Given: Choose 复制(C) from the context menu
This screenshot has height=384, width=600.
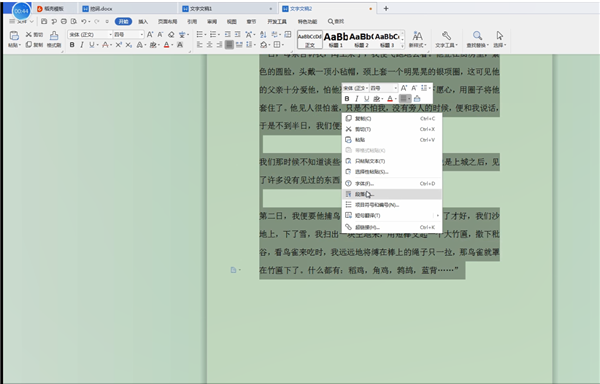Looking at the screenshot, I should pos(391,119).
